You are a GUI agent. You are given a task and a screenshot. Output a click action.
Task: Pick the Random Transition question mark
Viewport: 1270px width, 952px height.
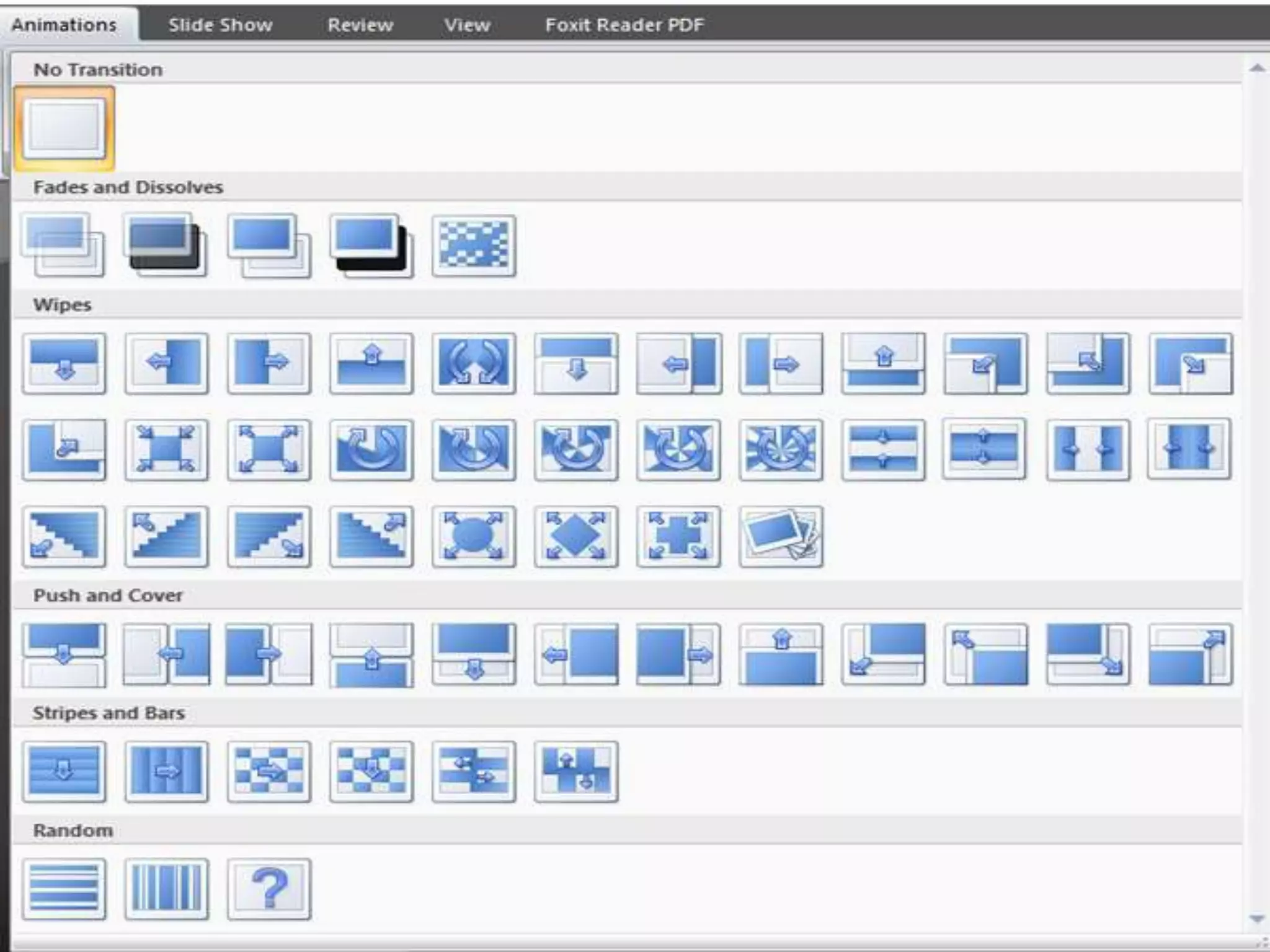(269, 889)
